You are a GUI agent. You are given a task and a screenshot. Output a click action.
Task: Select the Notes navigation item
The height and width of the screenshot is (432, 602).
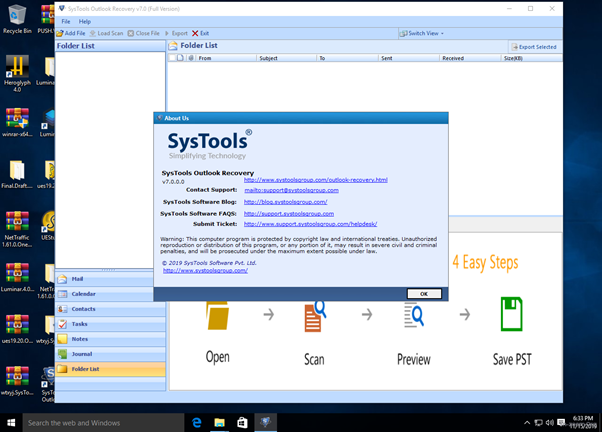coord(110,339)
